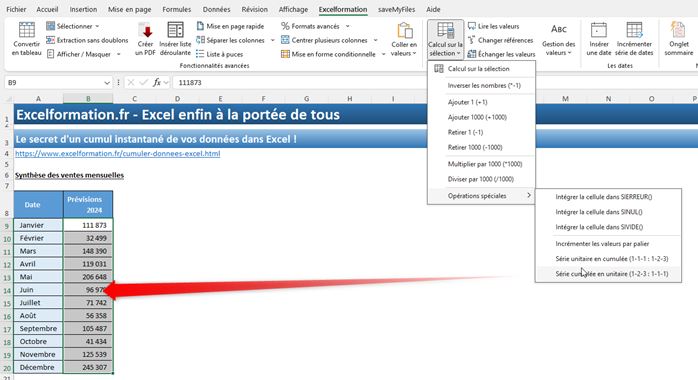
Task: Expand Centrer plusieurs colonnes dropdown arrow
Action: 375,40
